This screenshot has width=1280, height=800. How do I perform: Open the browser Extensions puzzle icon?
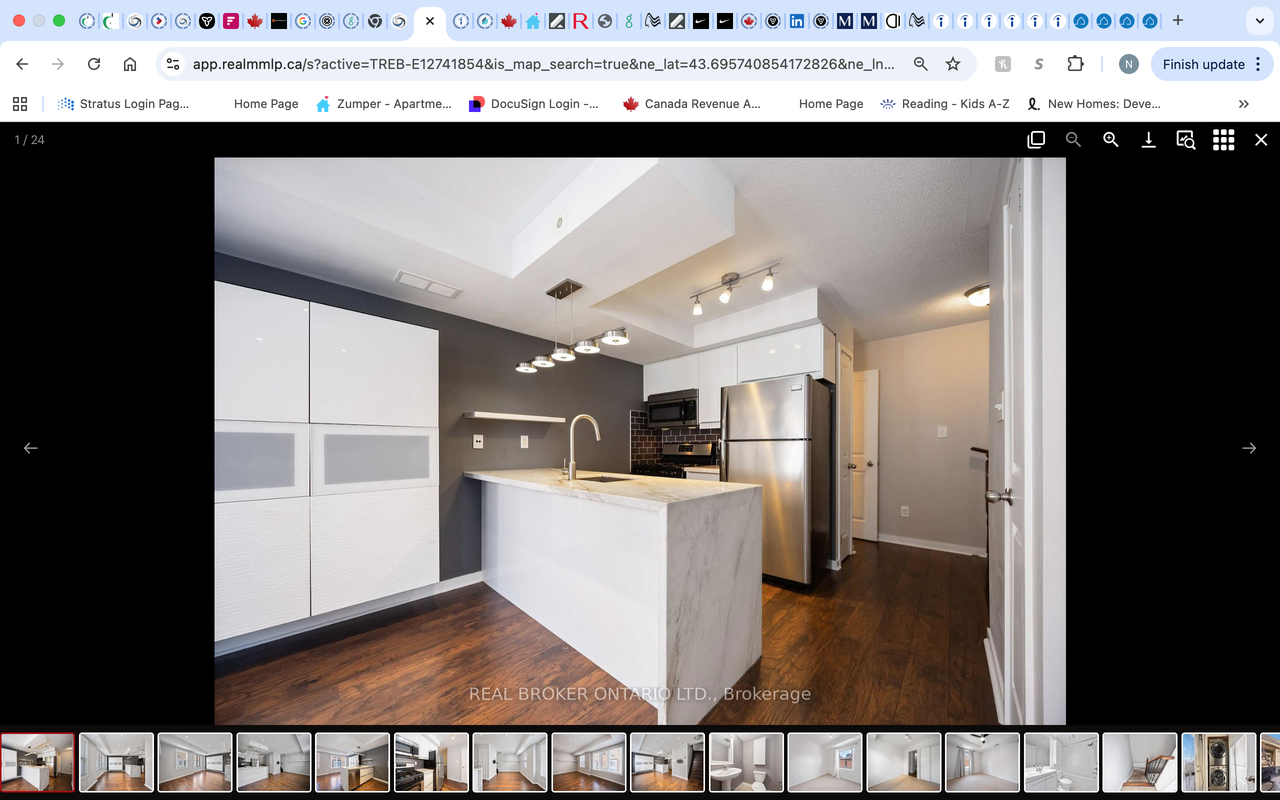(x=1075, y=64)
